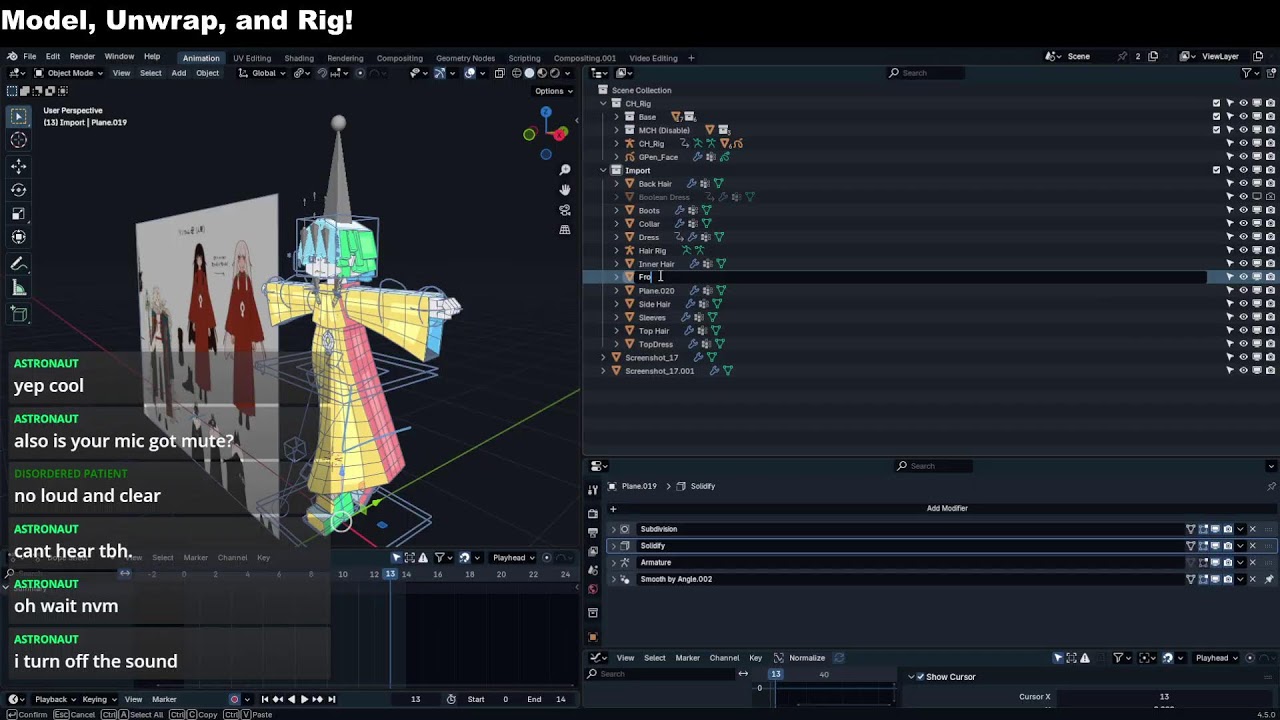1280x720 pixels.
Task: Open the Output properties tab
Action: [593, 532]
